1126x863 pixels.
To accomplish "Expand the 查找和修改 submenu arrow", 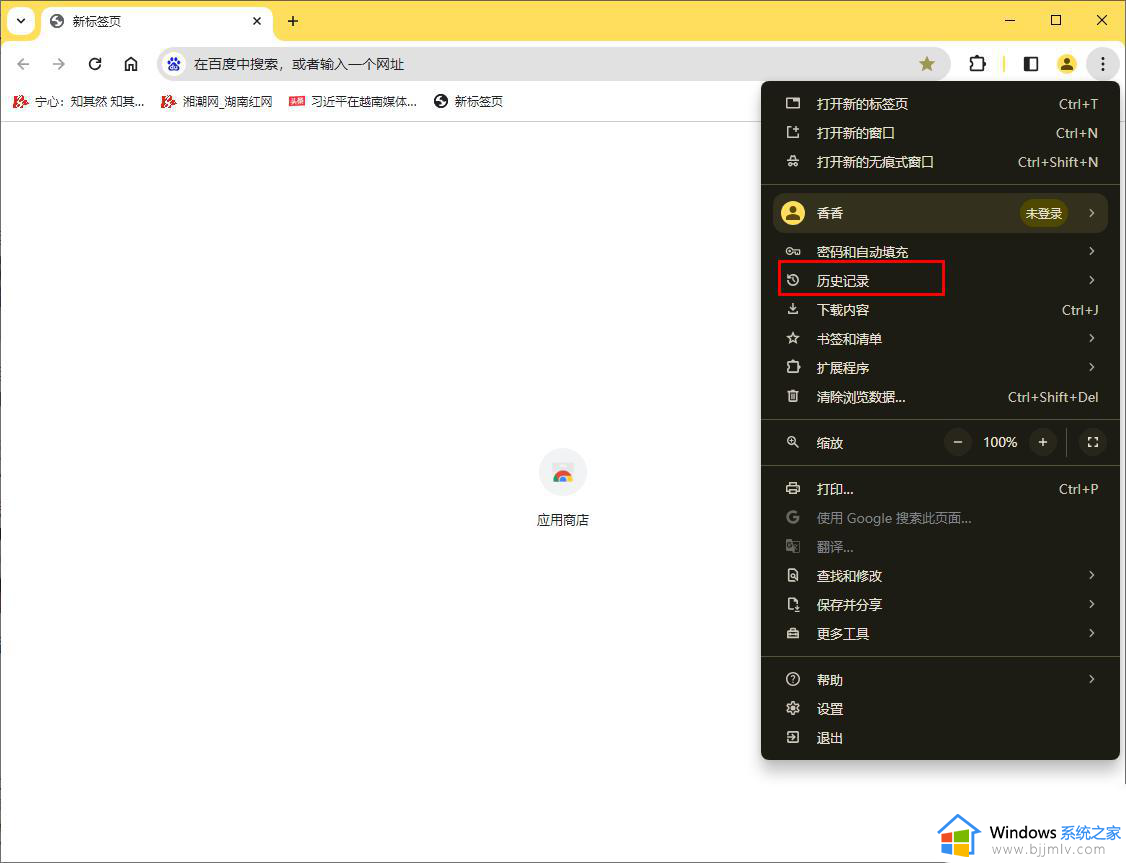I will pyautogui.click(x=1092, y=576).
